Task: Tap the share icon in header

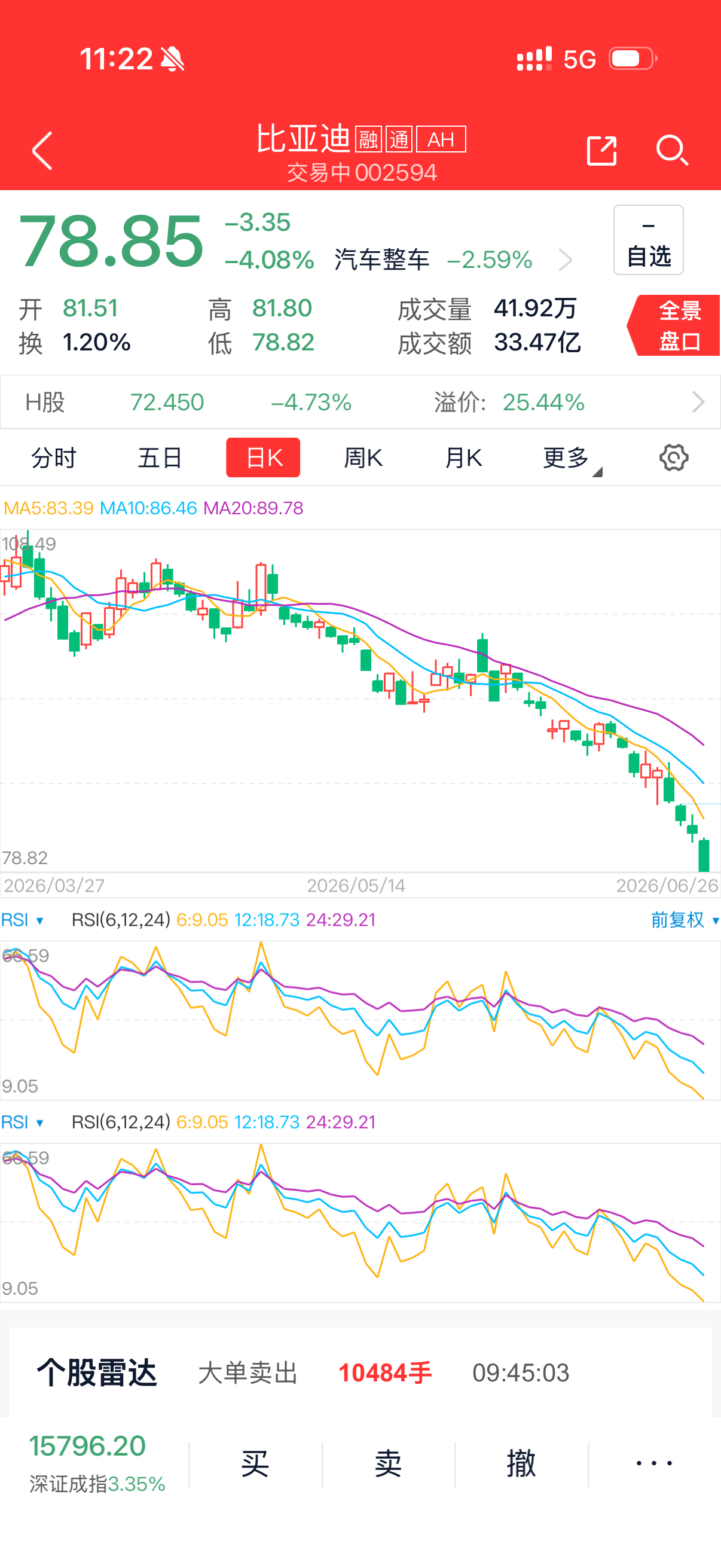Action: tap(601, 150)
